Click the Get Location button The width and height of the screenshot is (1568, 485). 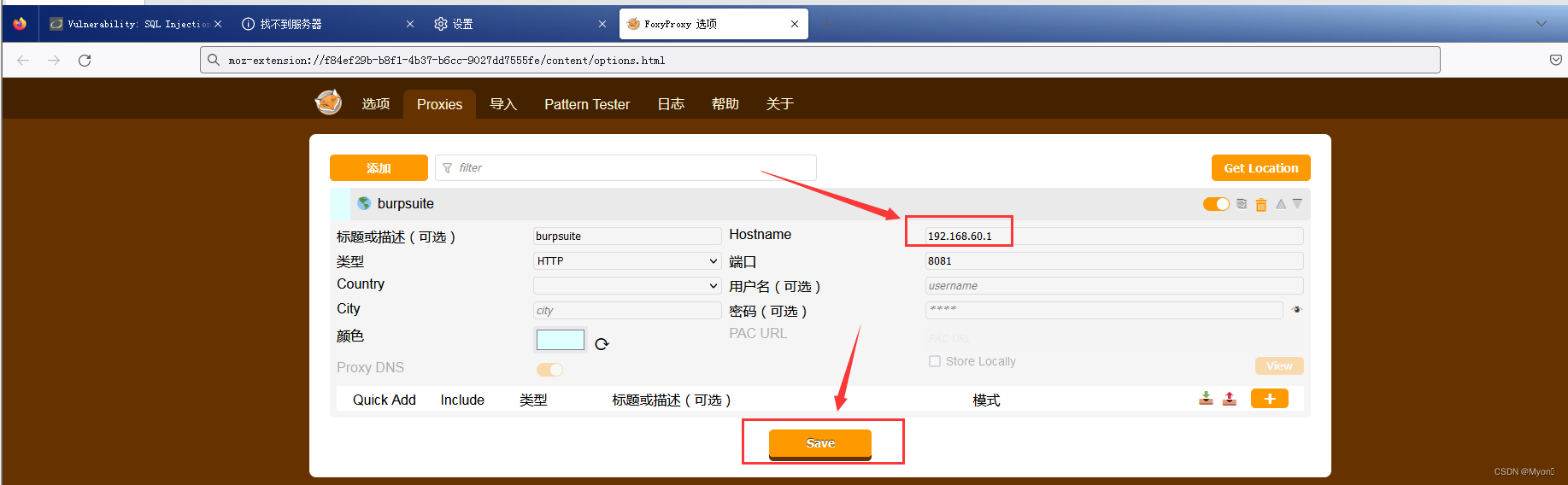1261,168
